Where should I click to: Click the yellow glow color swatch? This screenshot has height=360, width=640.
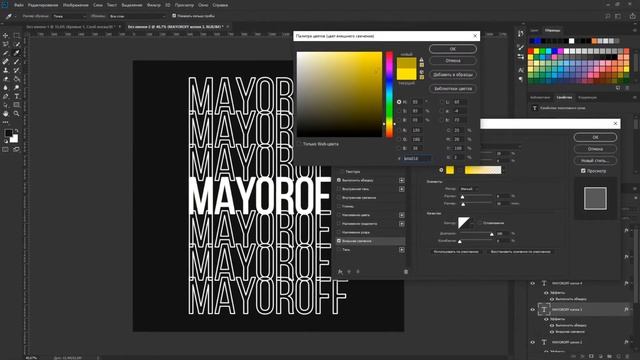click(450, 170)
